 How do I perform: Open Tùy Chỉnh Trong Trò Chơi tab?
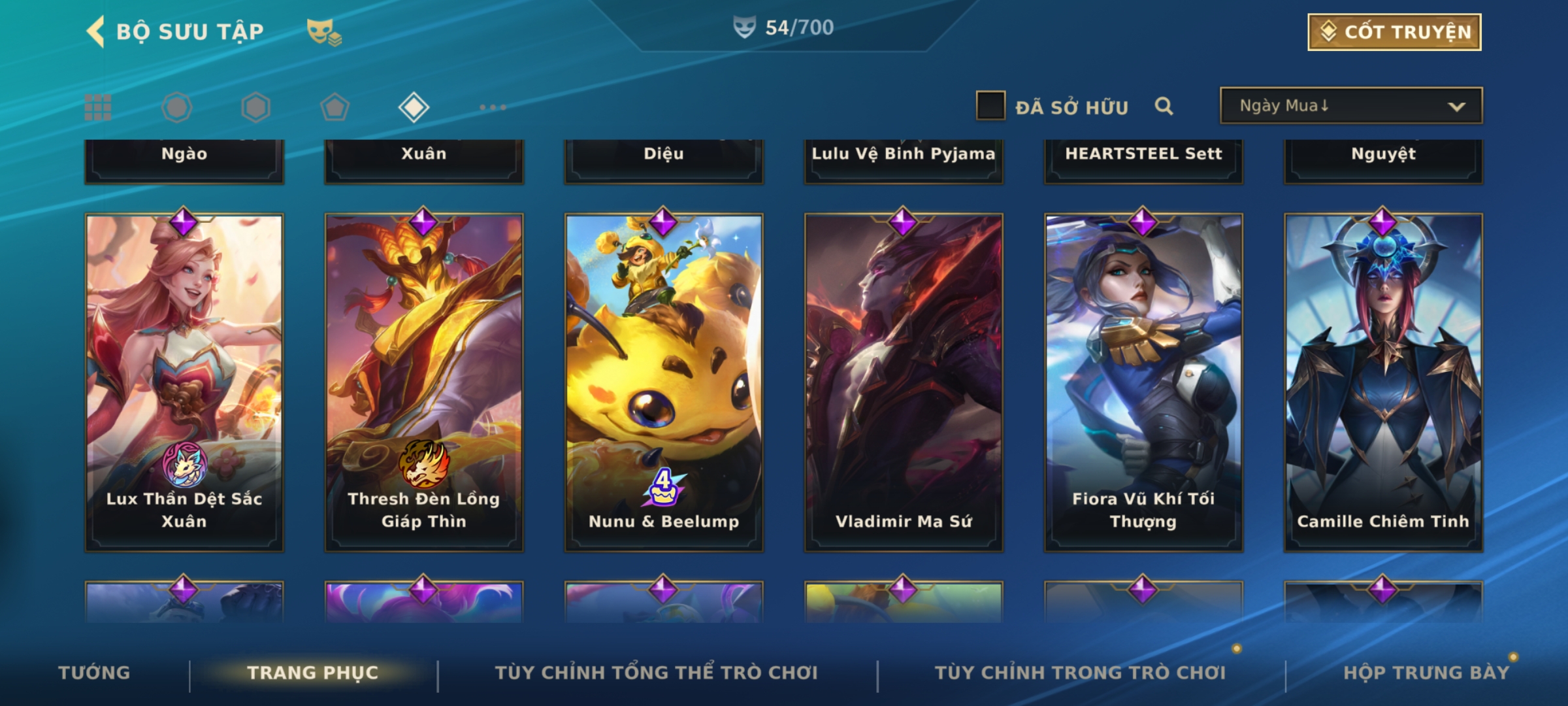[1080, 673]
